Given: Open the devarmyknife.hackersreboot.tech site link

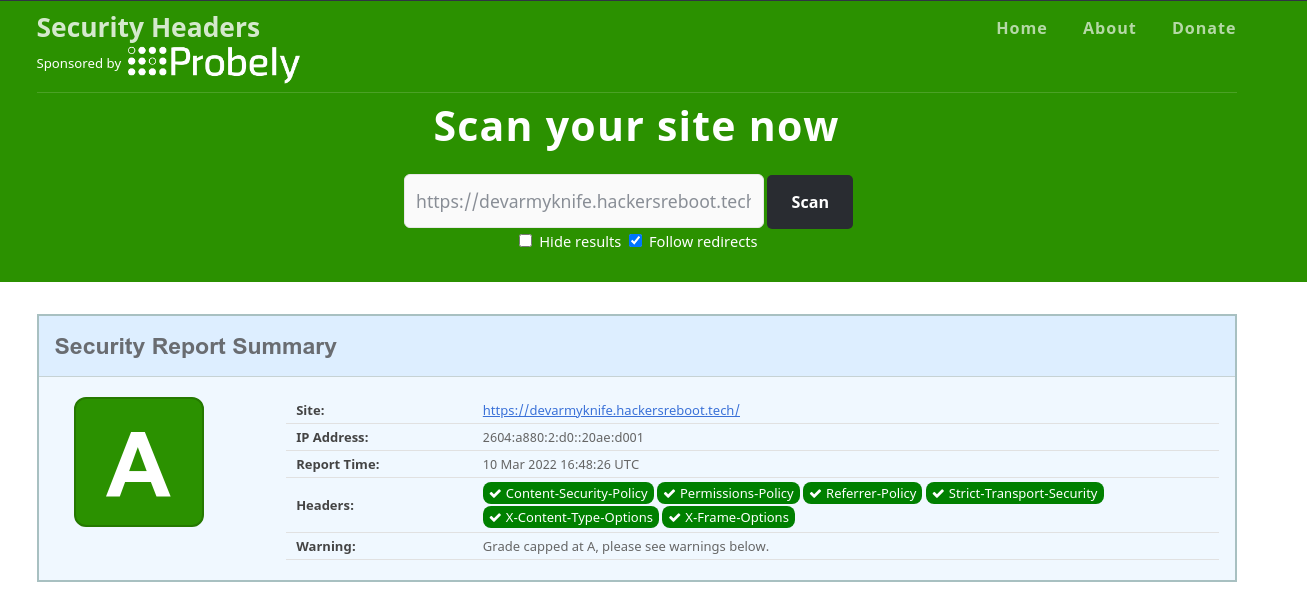Looking at the screenshot, I should tap(611, 410).
